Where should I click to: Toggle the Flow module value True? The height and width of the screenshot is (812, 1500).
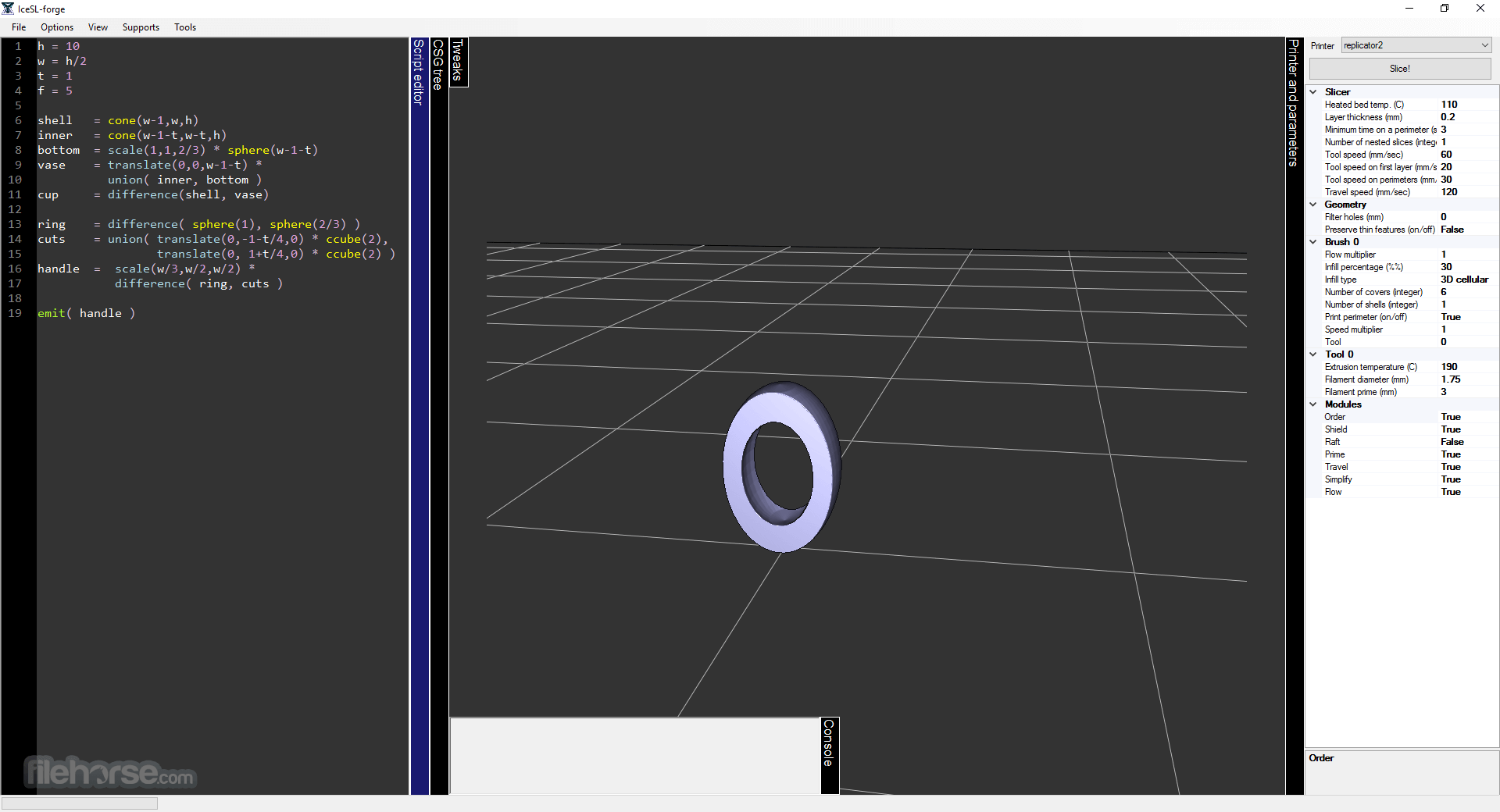click(1451, 492)
